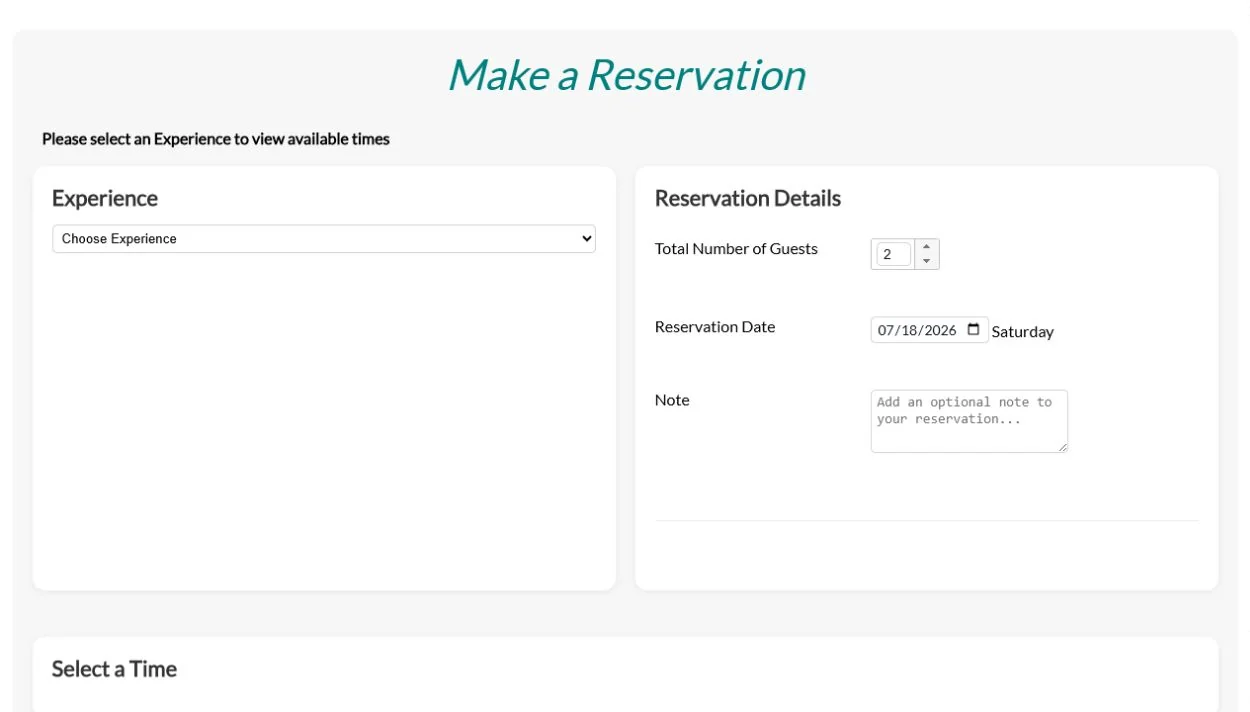Click the Select a Time heading

(x=114, y=669)
